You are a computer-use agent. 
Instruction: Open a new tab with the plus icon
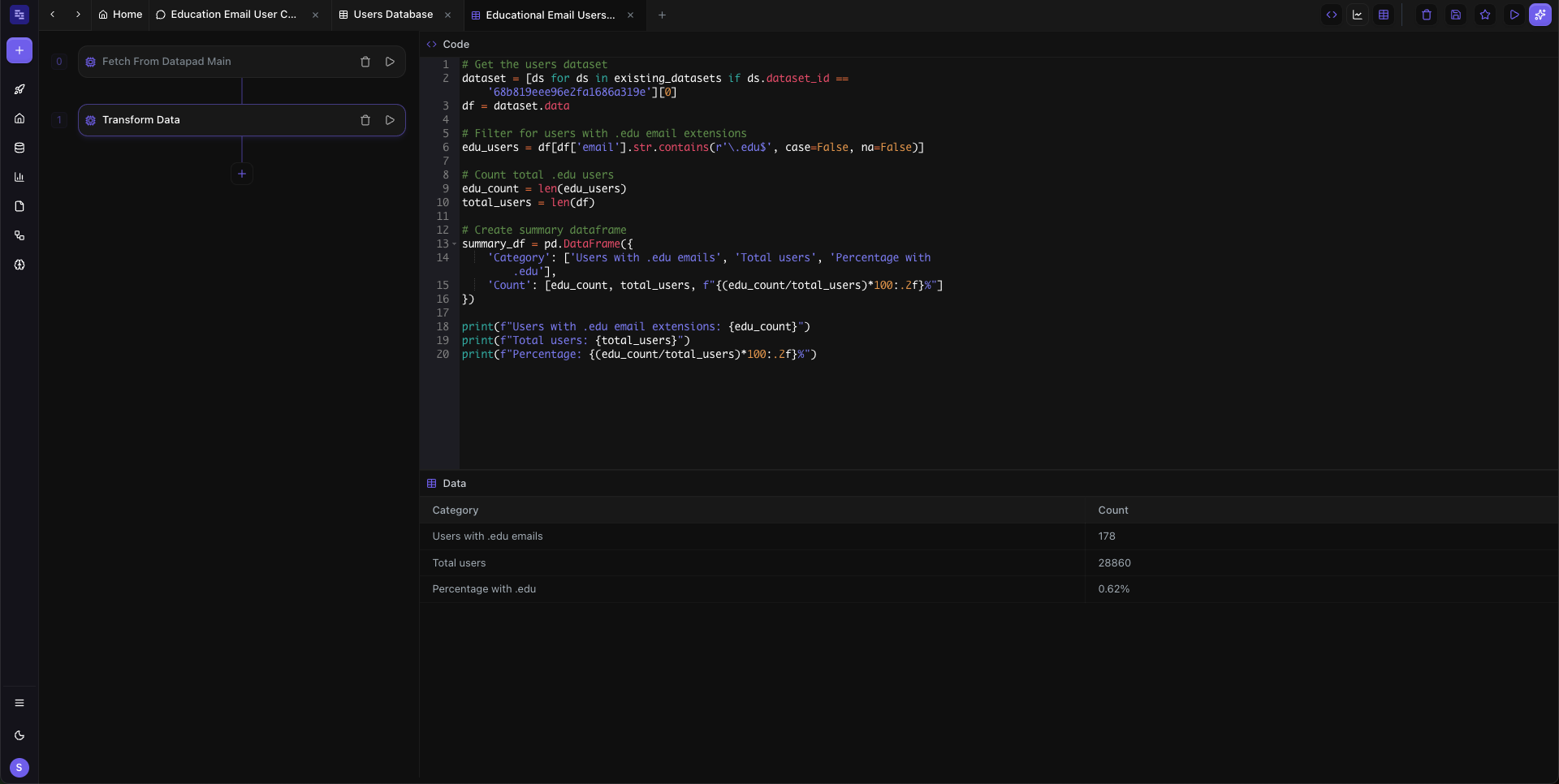coord(662,15)
